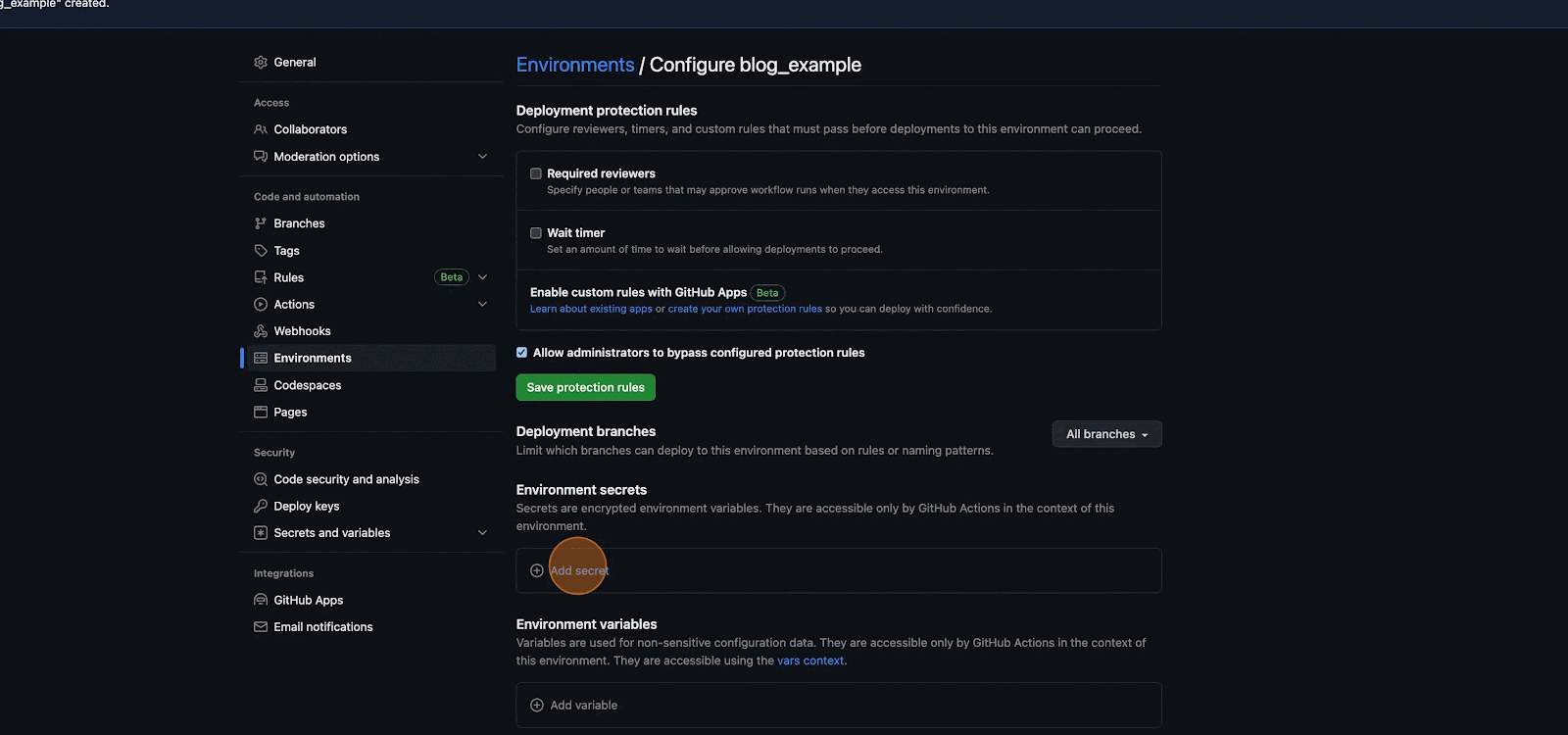Image resolution: width=1568 pixels, height=735 pixels.
Task: Expand the Moderation options chevron
Action: coord(482,157)
